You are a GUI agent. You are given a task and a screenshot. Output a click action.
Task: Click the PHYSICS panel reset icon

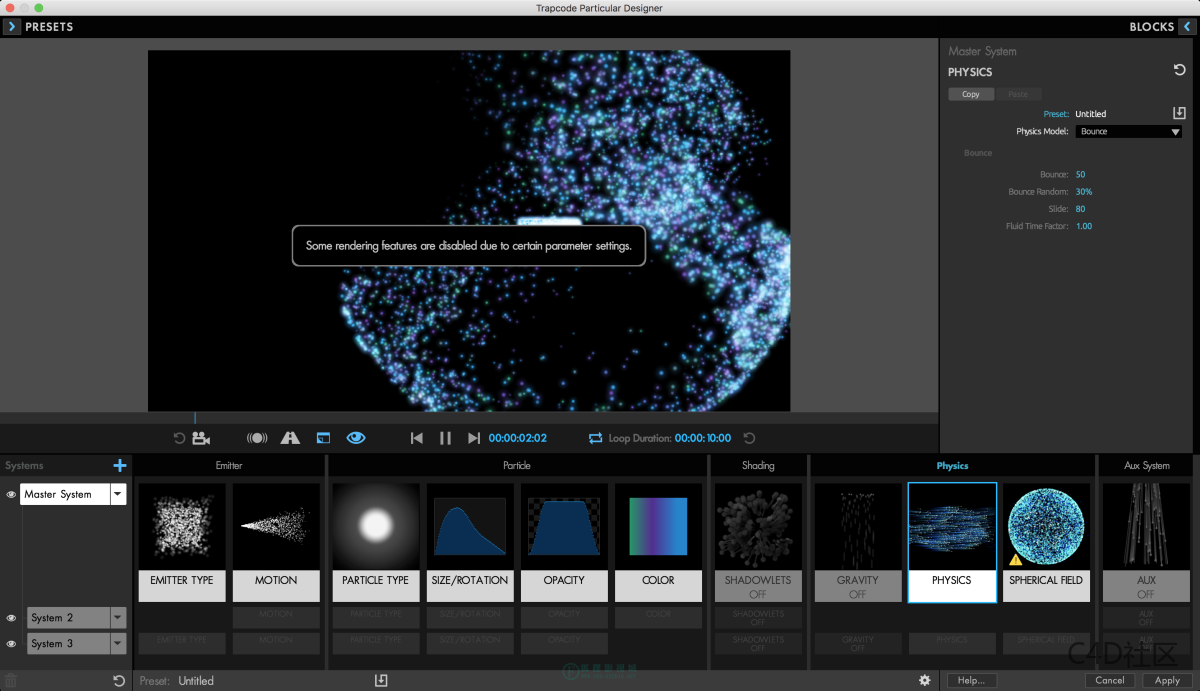tap(1179, 70)
